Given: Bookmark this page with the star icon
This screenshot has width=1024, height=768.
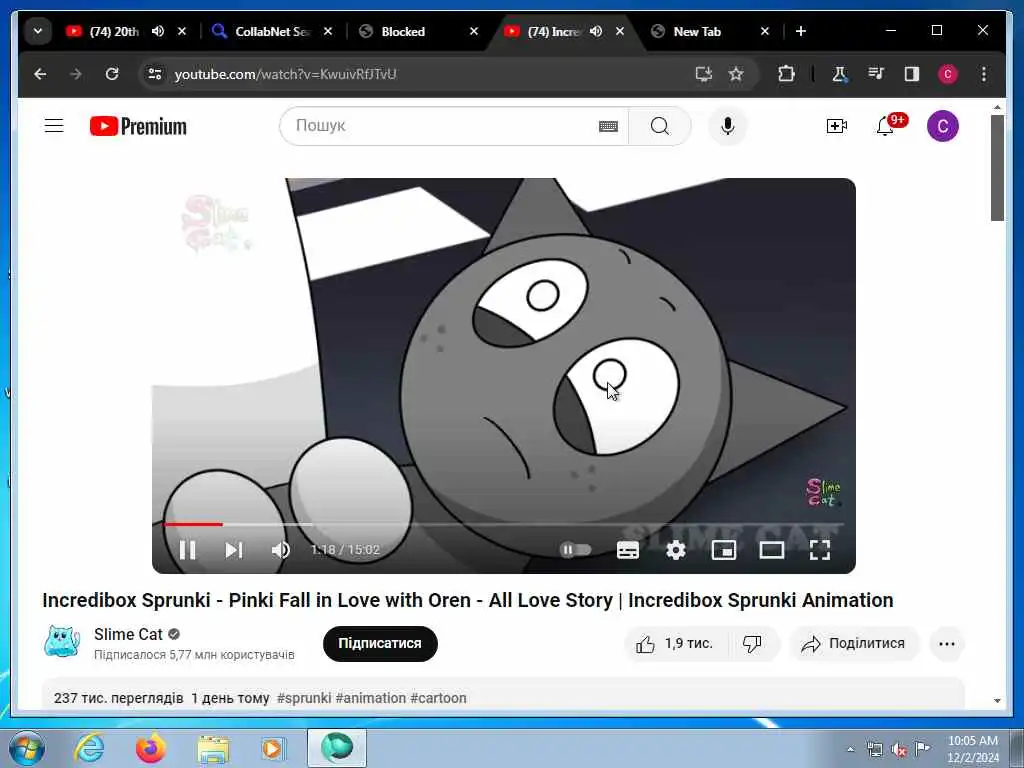Looking at the screenshot, I should tap(736, 74).
